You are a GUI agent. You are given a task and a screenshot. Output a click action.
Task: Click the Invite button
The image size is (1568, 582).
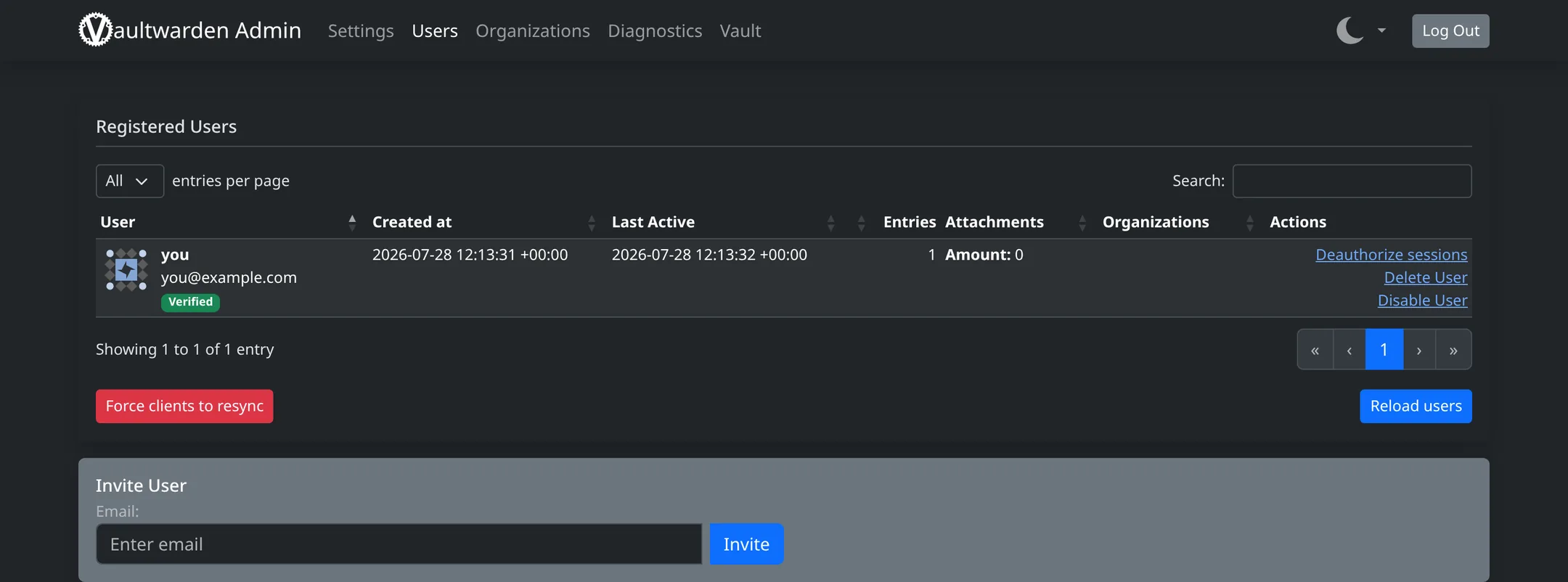point(746,544)
